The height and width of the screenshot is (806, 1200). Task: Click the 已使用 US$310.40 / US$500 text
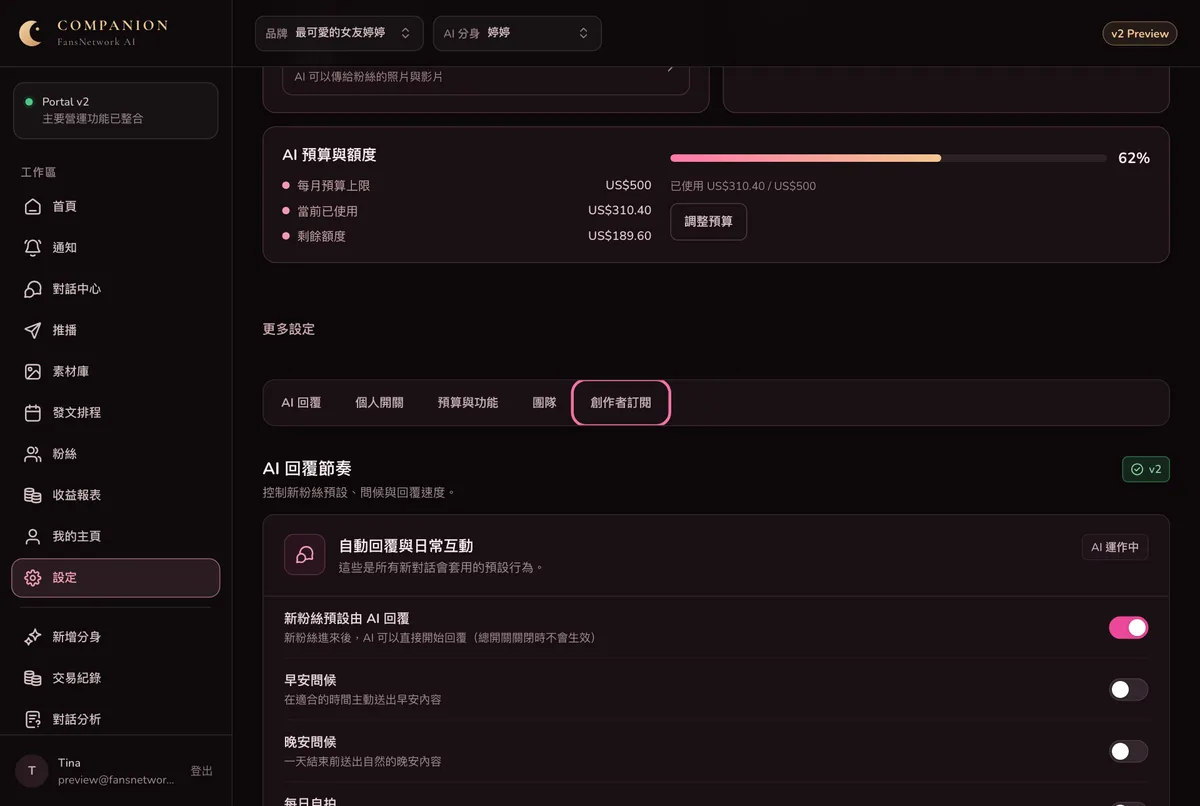click(x=743, y=186)
